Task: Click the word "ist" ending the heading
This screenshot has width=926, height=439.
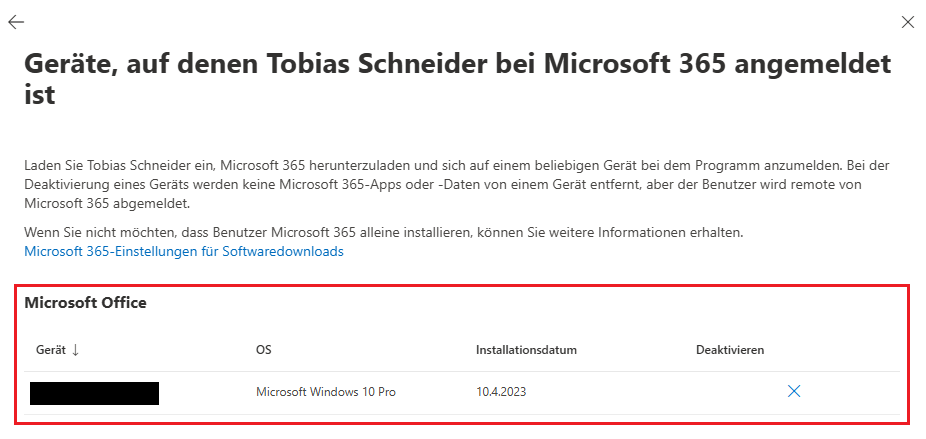Action: (x=38, y=96)
